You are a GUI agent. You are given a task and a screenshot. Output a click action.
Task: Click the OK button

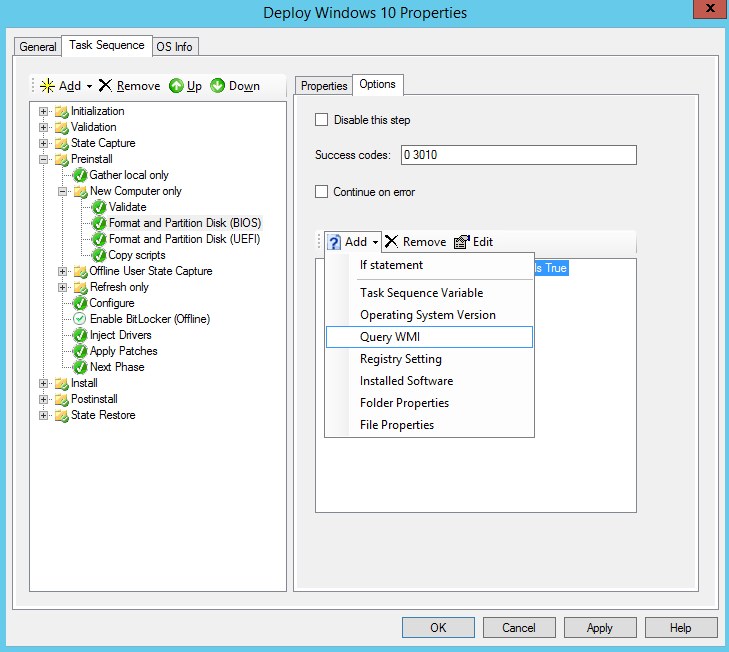pyautogui.click(x=438, y=628)
